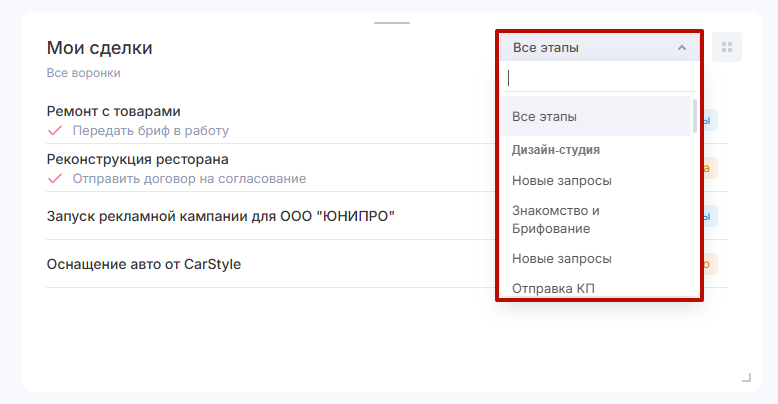Open the task Отправить договор на согласование
Screen dimensions: 778x404
pyautogui.click(x=189, y=178)
